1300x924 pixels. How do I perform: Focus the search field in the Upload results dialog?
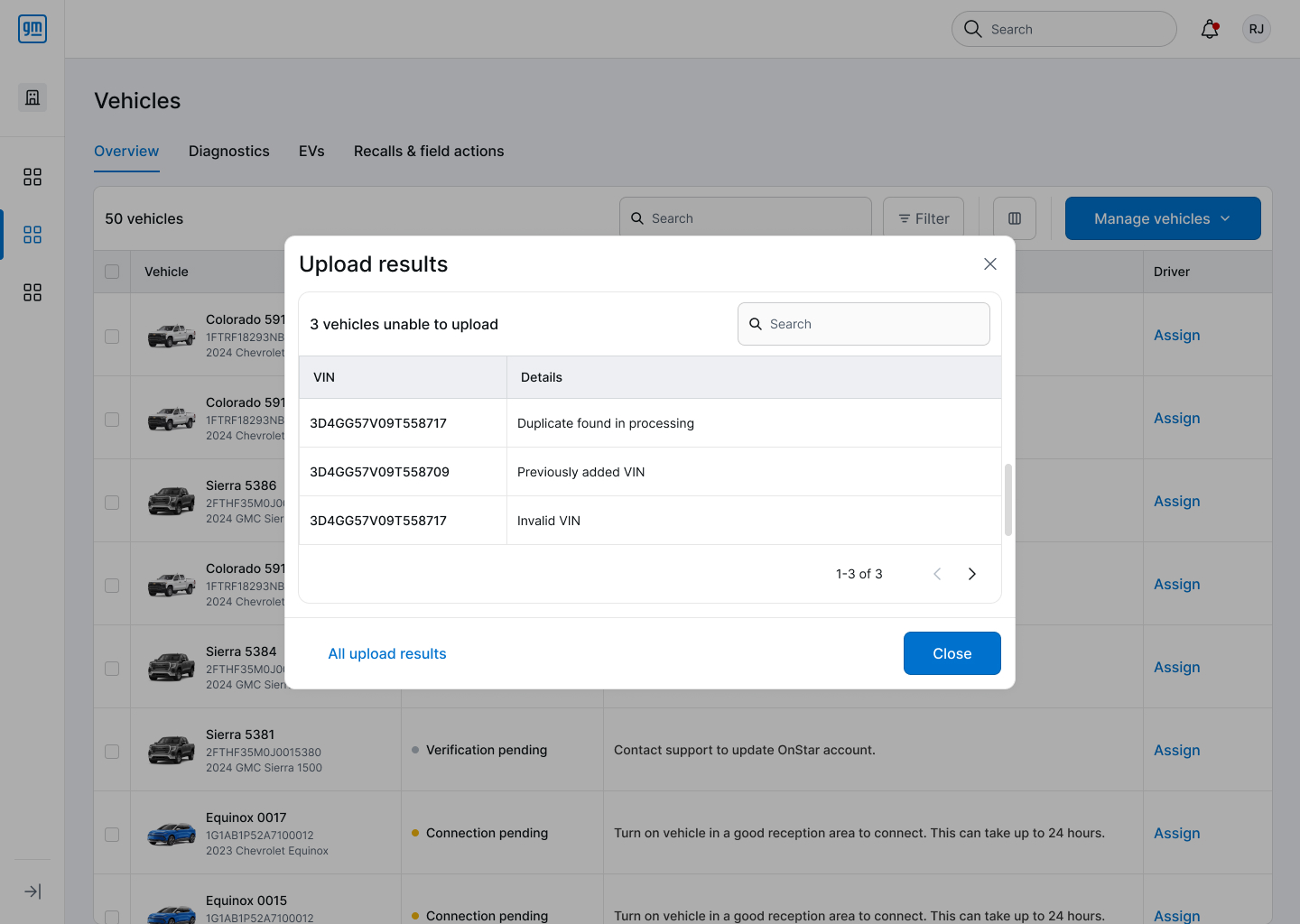pos(864,324)
